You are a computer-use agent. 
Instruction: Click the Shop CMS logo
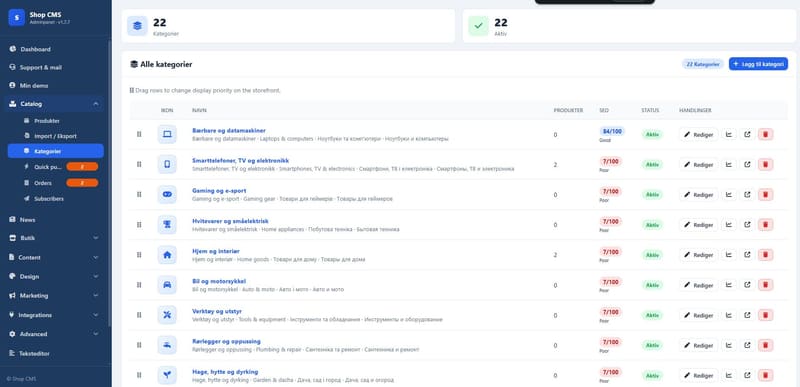[x=16, y=17]
